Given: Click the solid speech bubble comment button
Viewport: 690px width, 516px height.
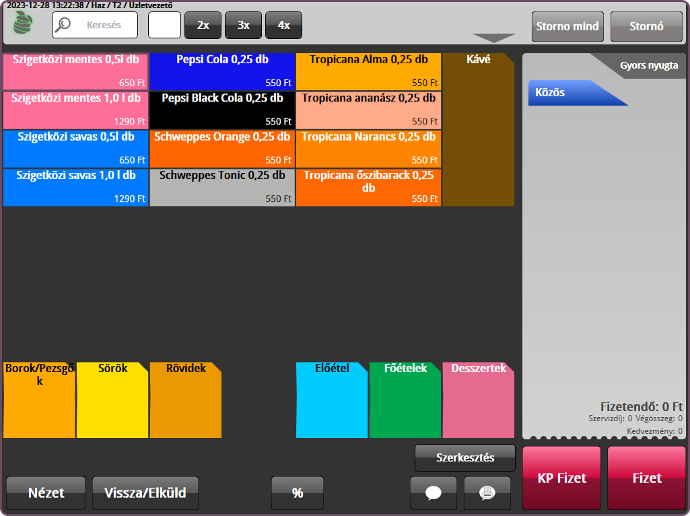Looking at the screenshot, I should 433,493.
